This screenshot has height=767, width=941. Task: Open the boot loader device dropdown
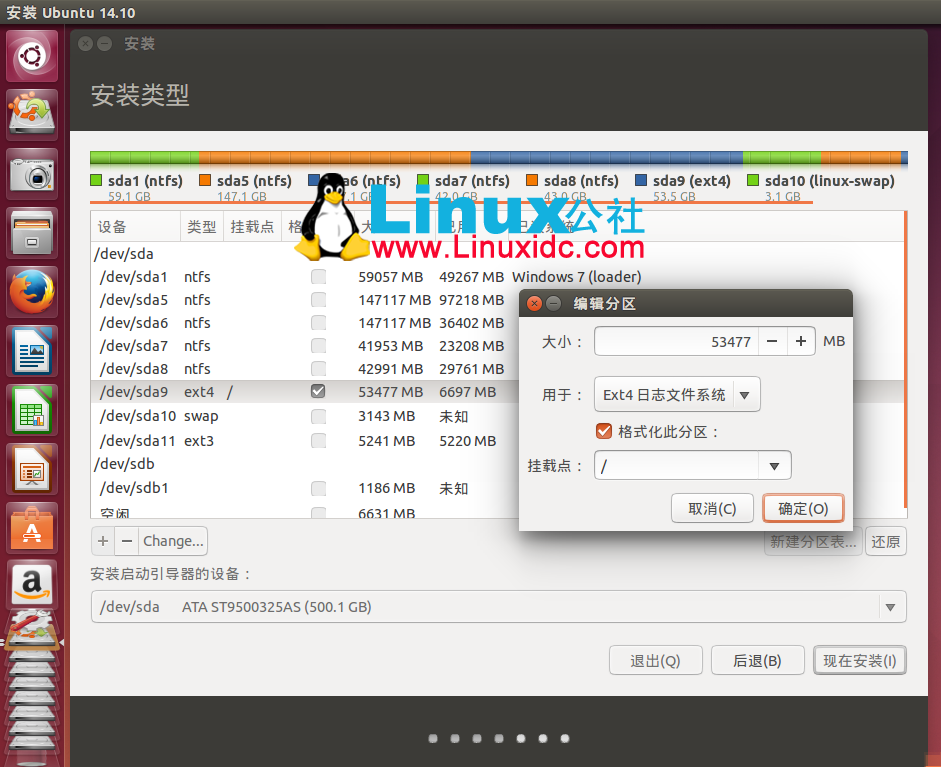pyautogui.click(x=889, y=607)
